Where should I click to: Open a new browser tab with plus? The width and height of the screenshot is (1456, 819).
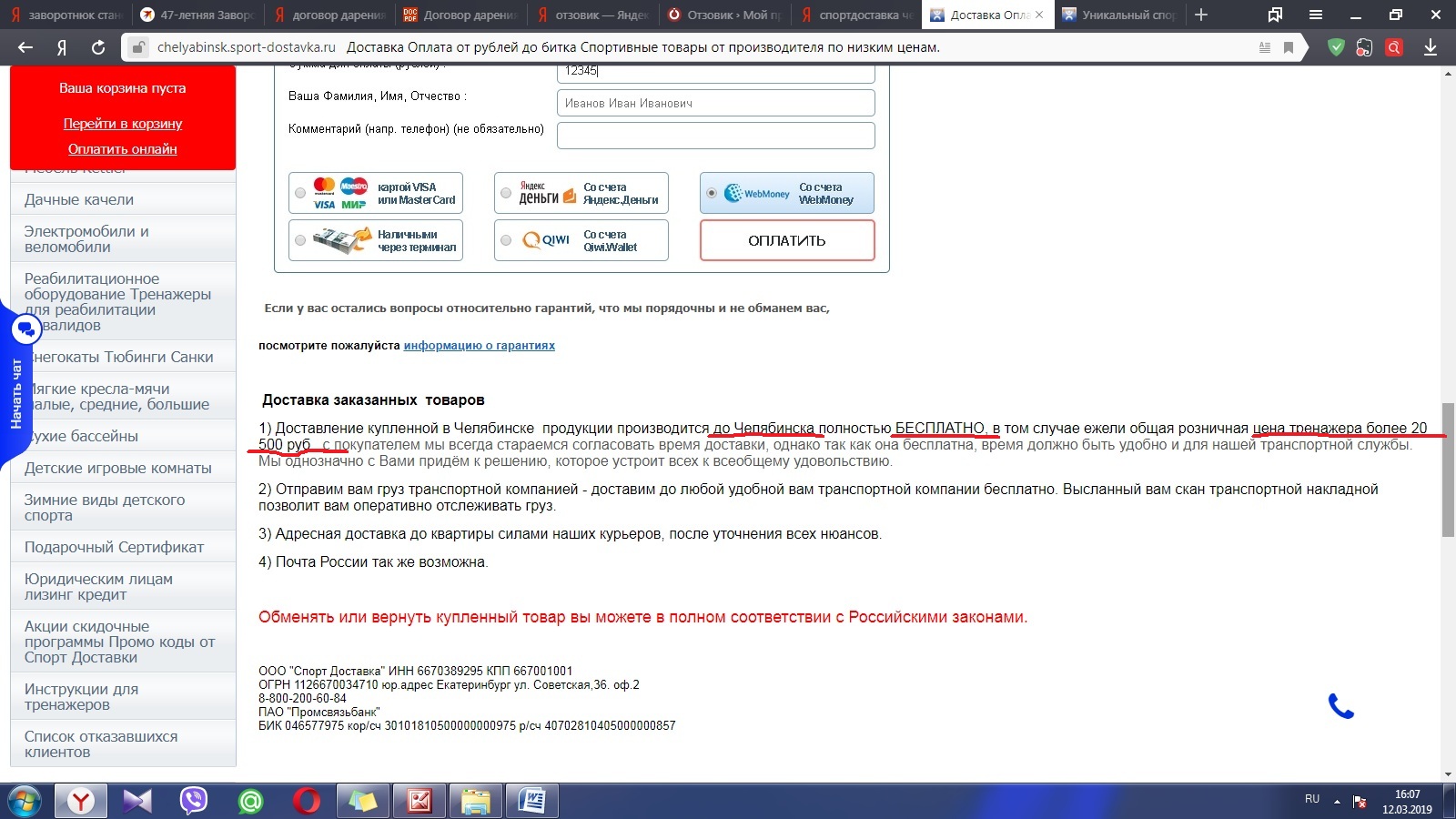(x=1201, y=15)
